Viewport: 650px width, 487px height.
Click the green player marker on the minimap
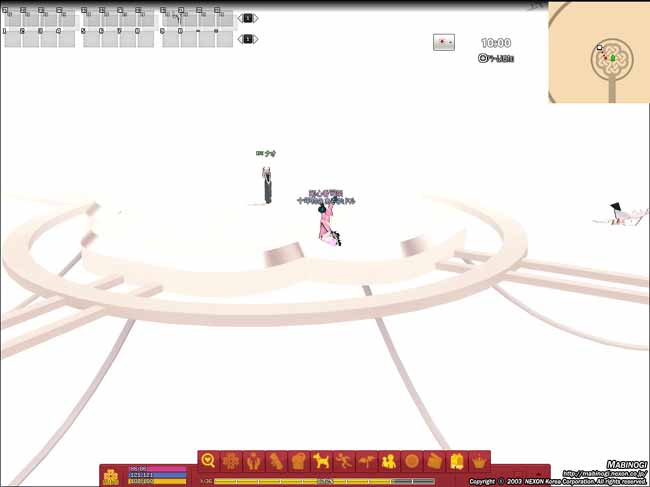tap(613, 58)
